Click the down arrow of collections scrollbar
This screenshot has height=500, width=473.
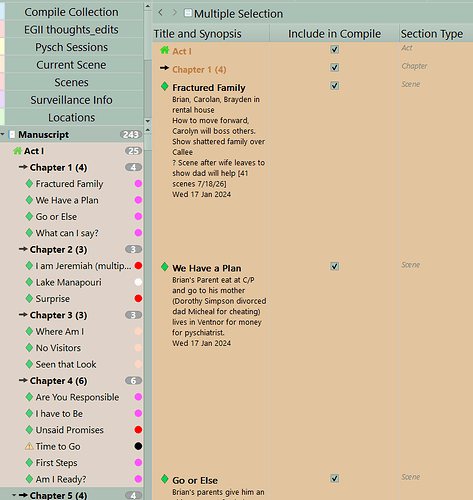click(x=148, y=121)
